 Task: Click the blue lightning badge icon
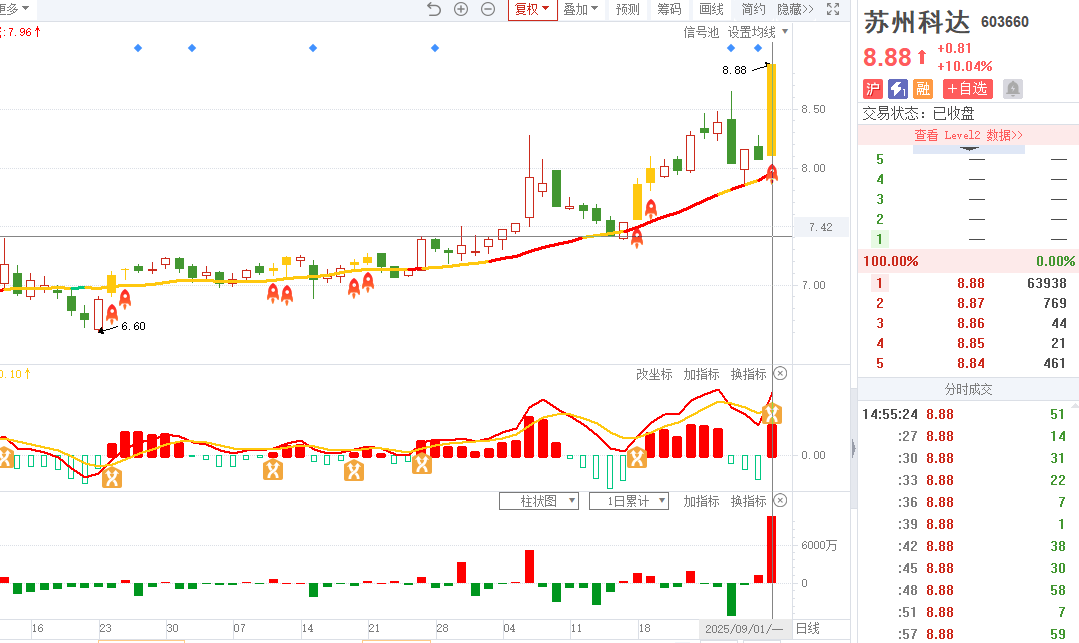coord(898,89)
